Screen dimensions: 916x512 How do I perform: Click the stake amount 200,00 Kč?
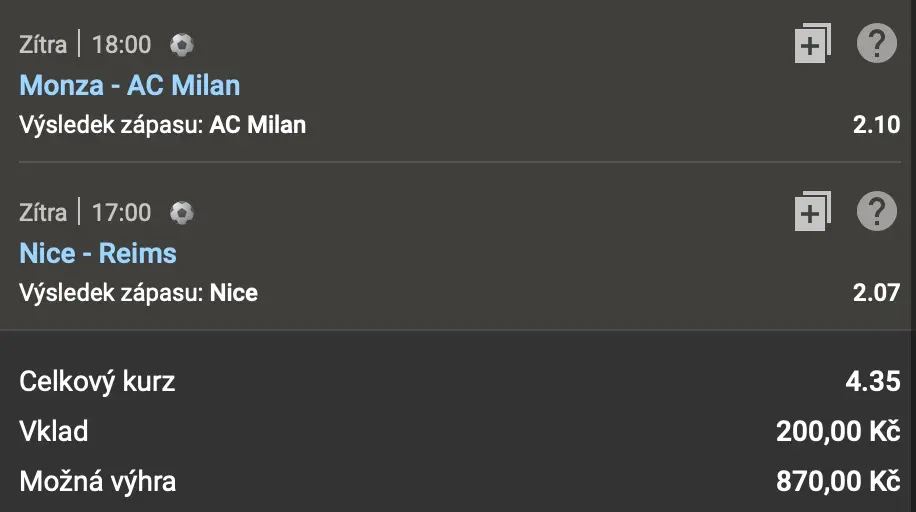pos(838,431)
